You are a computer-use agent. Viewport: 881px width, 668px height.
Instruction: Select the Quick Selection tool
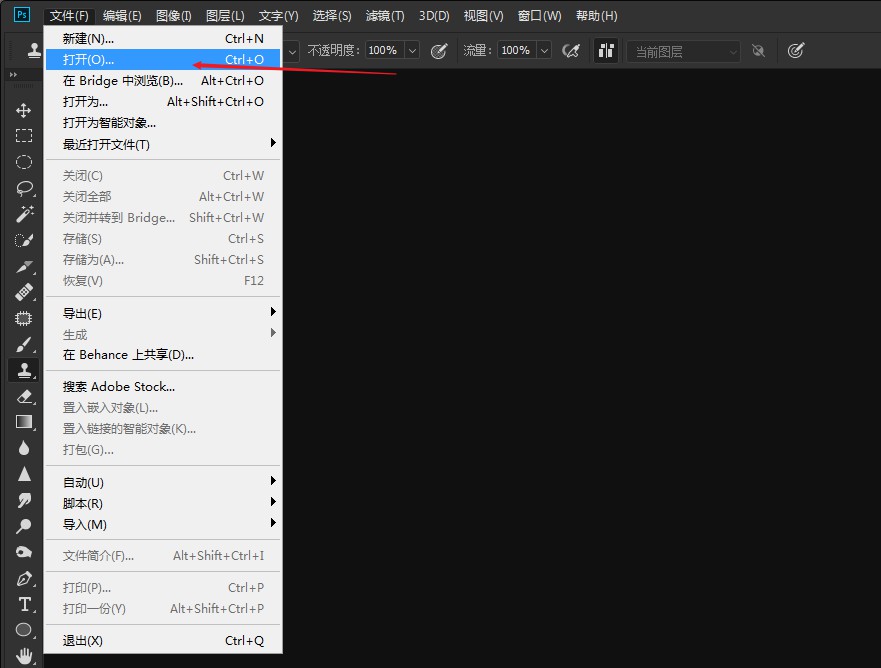[x=24, y=240]
